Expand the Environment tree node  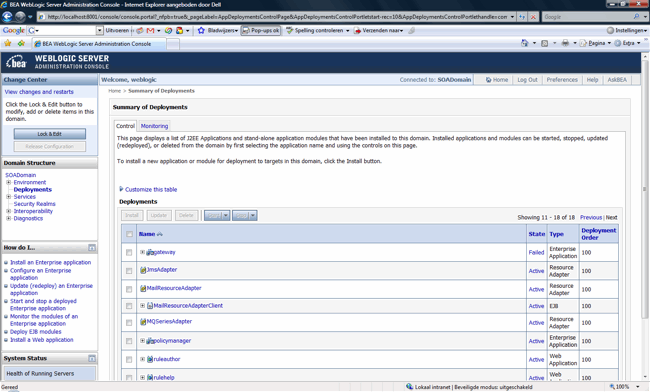tap(8, 182)
